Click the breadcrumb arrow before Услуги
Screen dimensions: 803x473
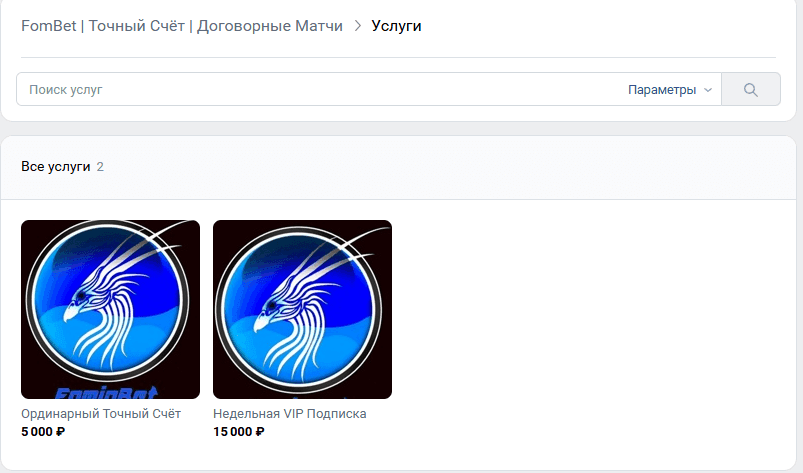click(x=357, y=26)
